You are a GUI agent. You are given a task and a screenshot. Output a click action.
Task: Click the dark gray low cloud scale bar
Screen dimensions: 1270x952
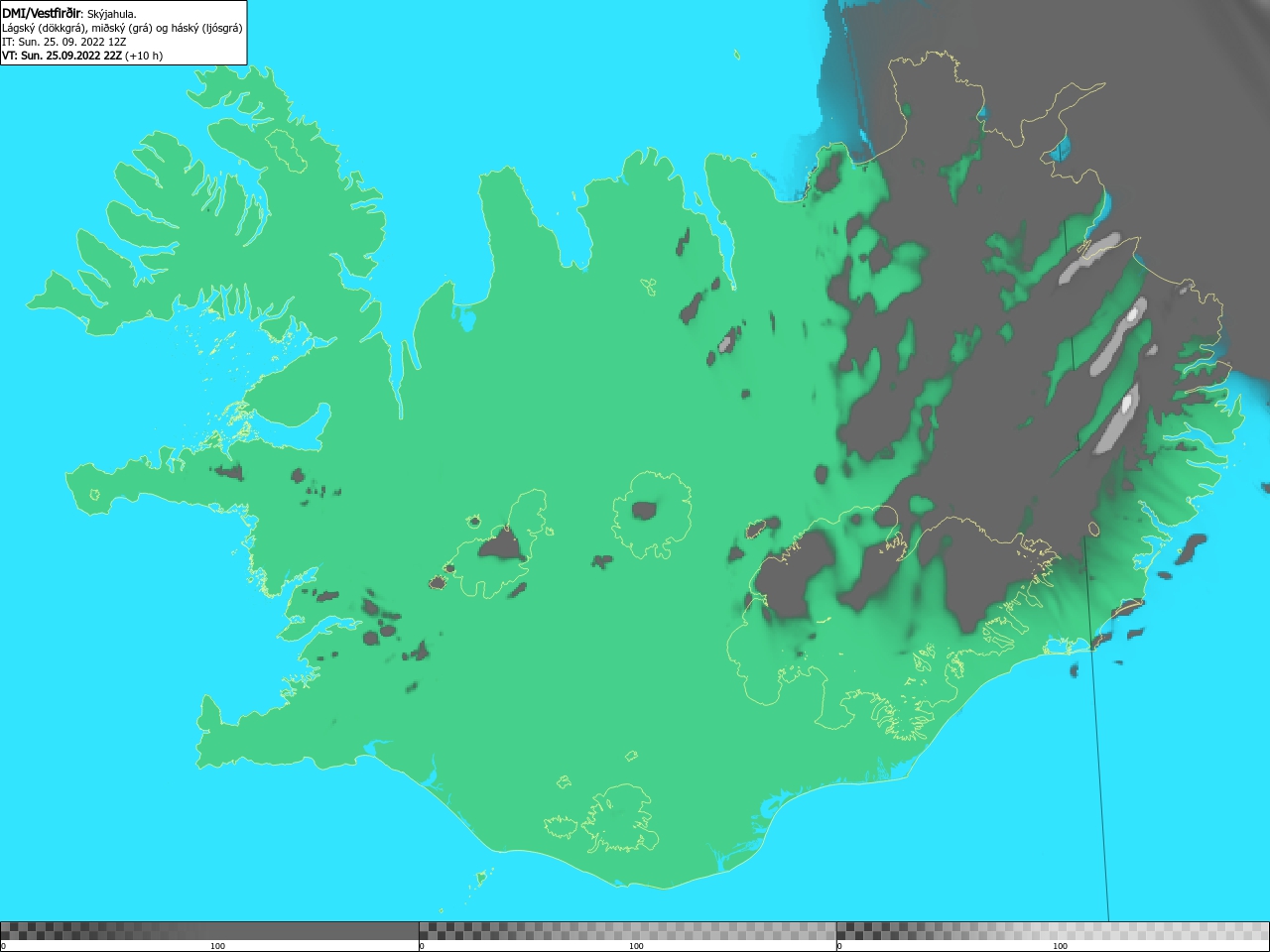pyautogui.click(x=209, y=931)
